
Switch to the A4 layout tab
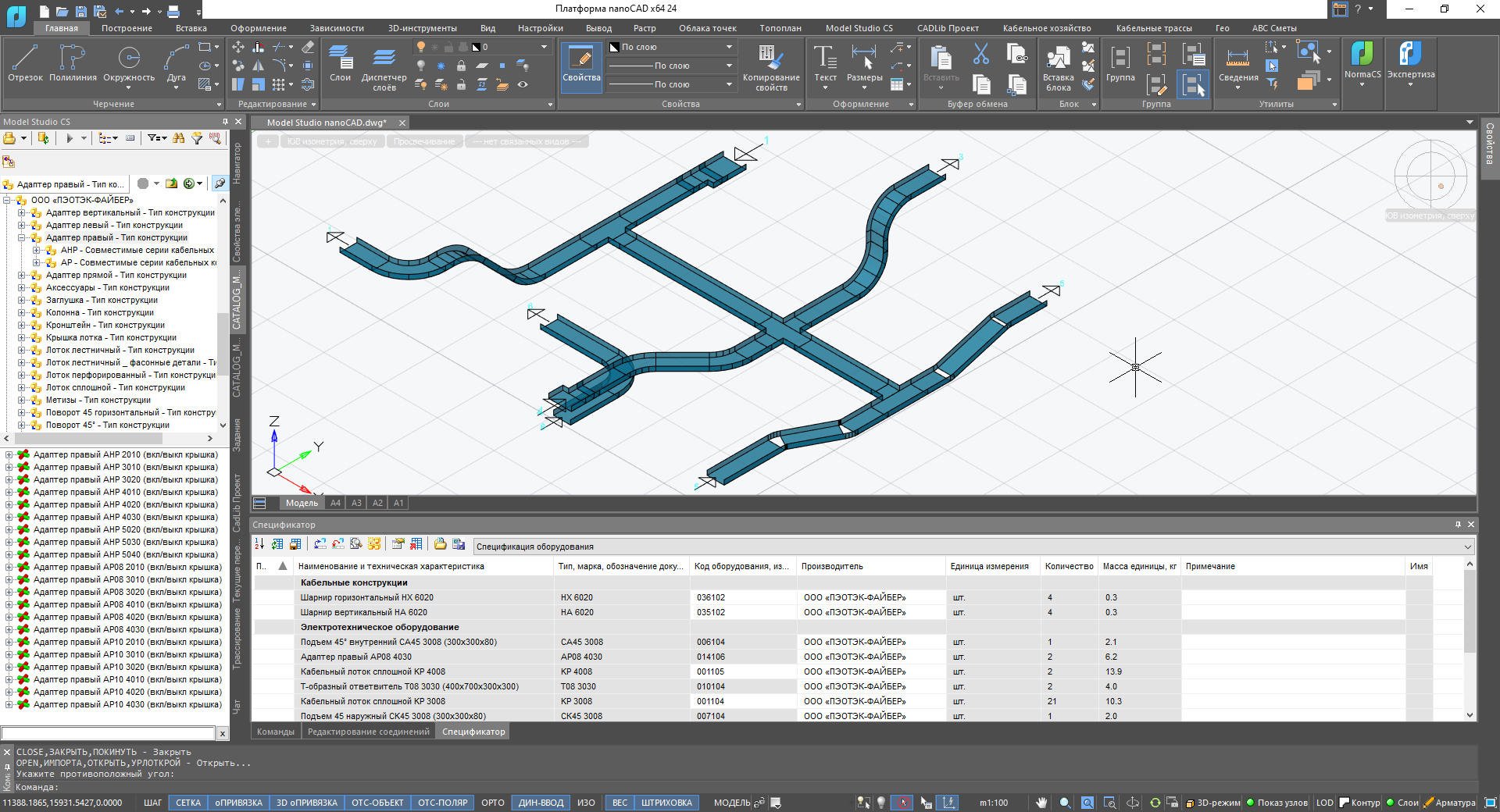tap(335, 503)
